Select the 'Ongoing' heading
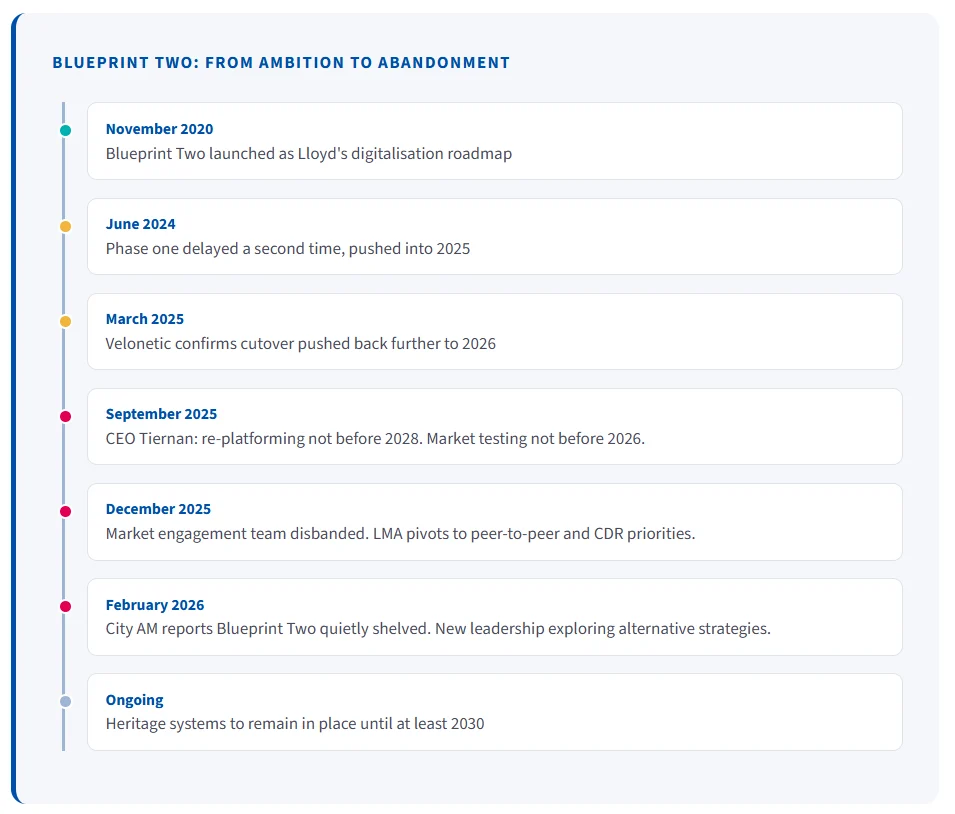Screen dimensions: 955x814 coord(135,701)
